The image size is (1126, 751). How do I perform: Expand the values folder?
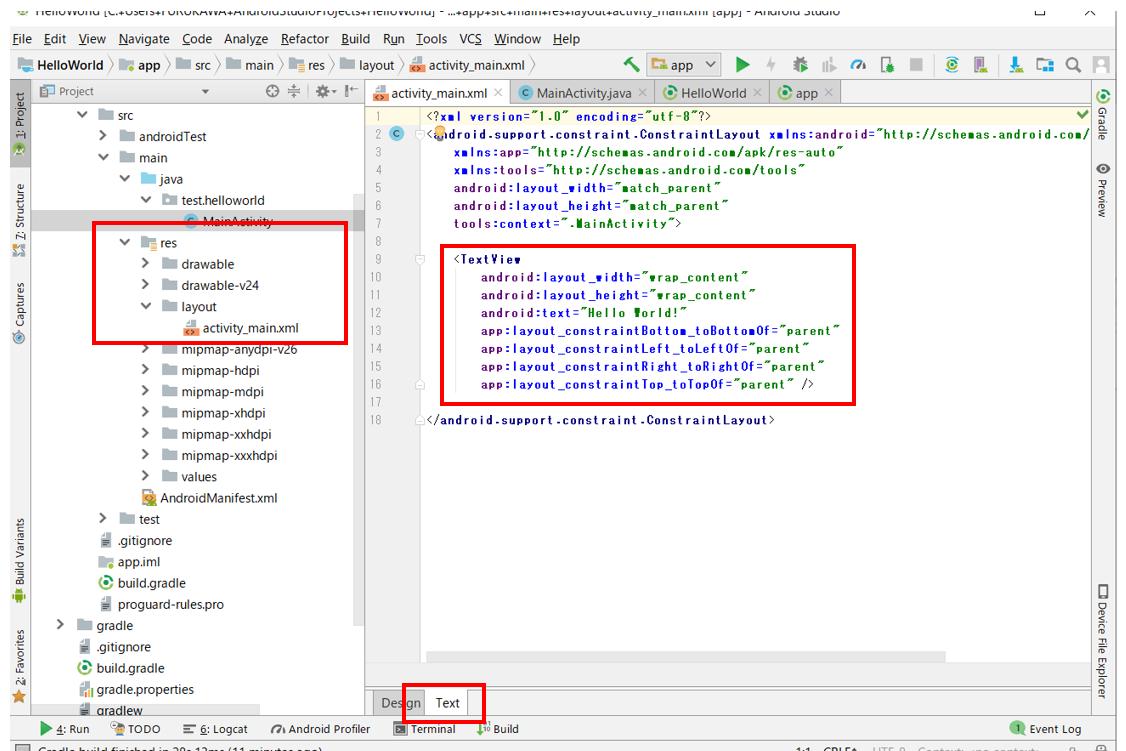(x=146, y=476)
